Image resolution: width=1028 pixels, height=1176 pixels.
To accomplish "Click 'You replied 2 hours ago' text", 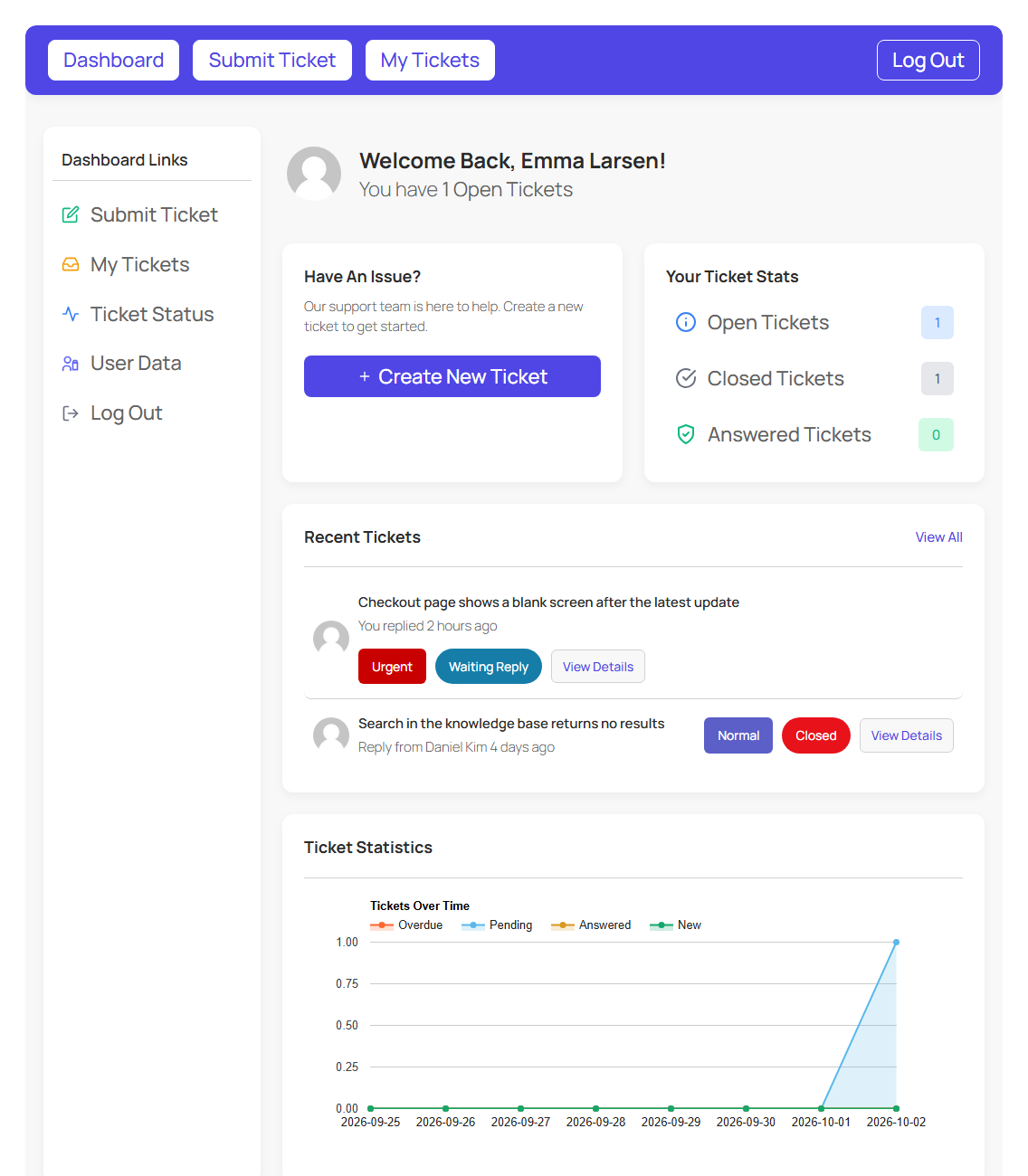I will [427, 626].
